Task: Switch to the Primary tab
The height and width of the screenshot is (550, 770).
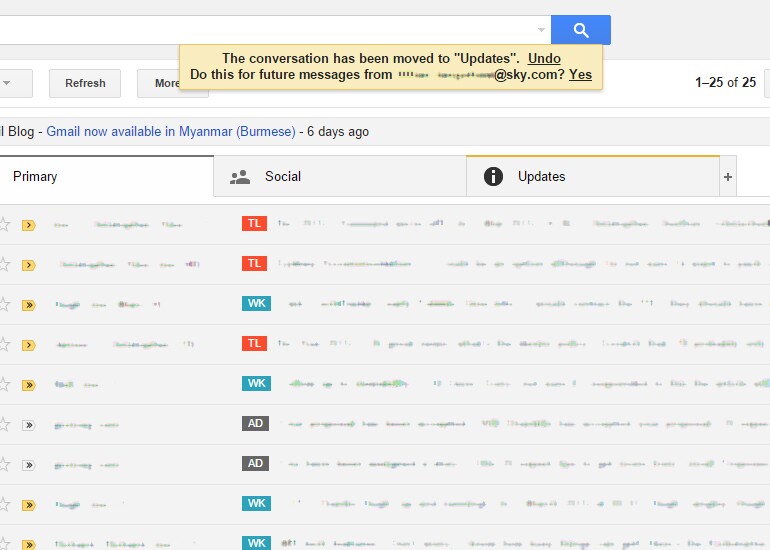Action: click(x=107, y=176)
